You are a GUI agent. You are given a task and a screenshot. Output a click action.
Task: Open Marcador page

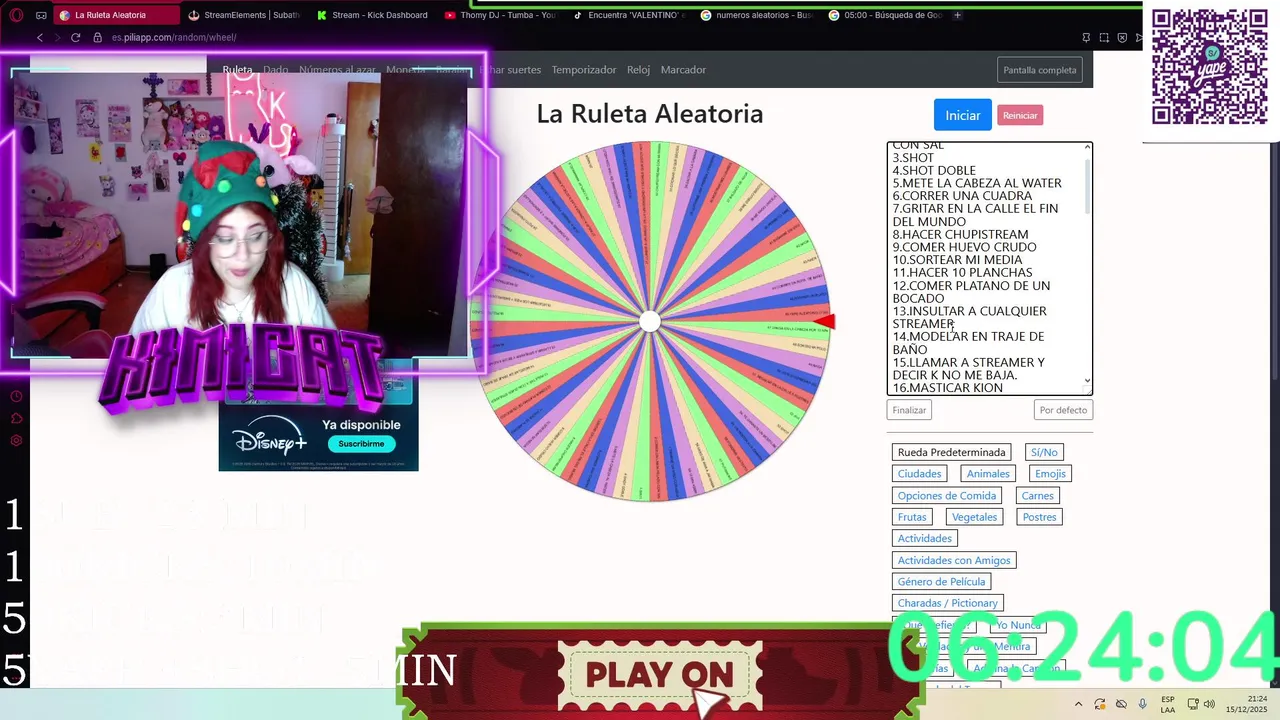point(683,70)
